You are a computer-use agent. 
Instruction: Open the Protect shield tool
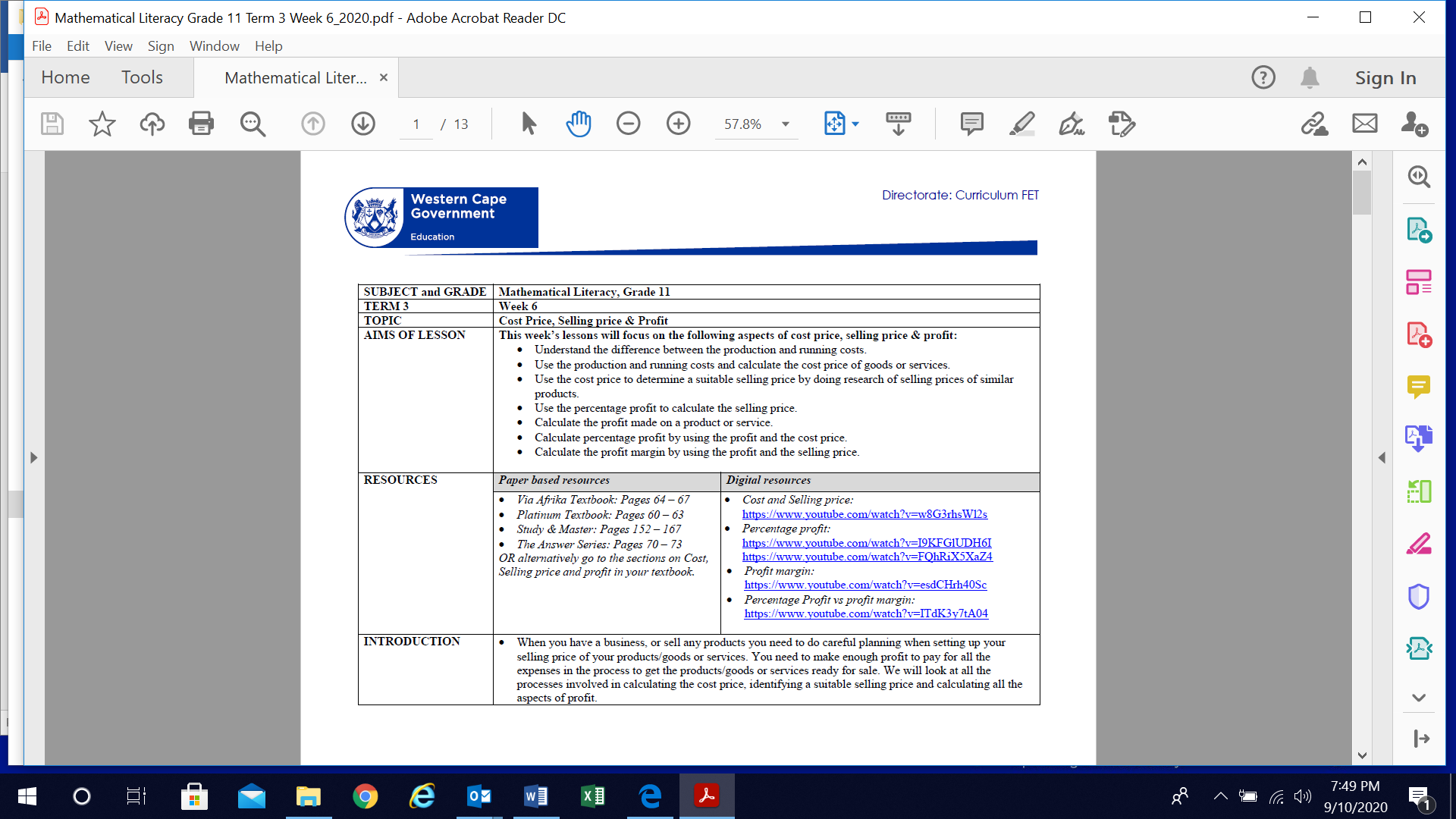coord(1418,597)
